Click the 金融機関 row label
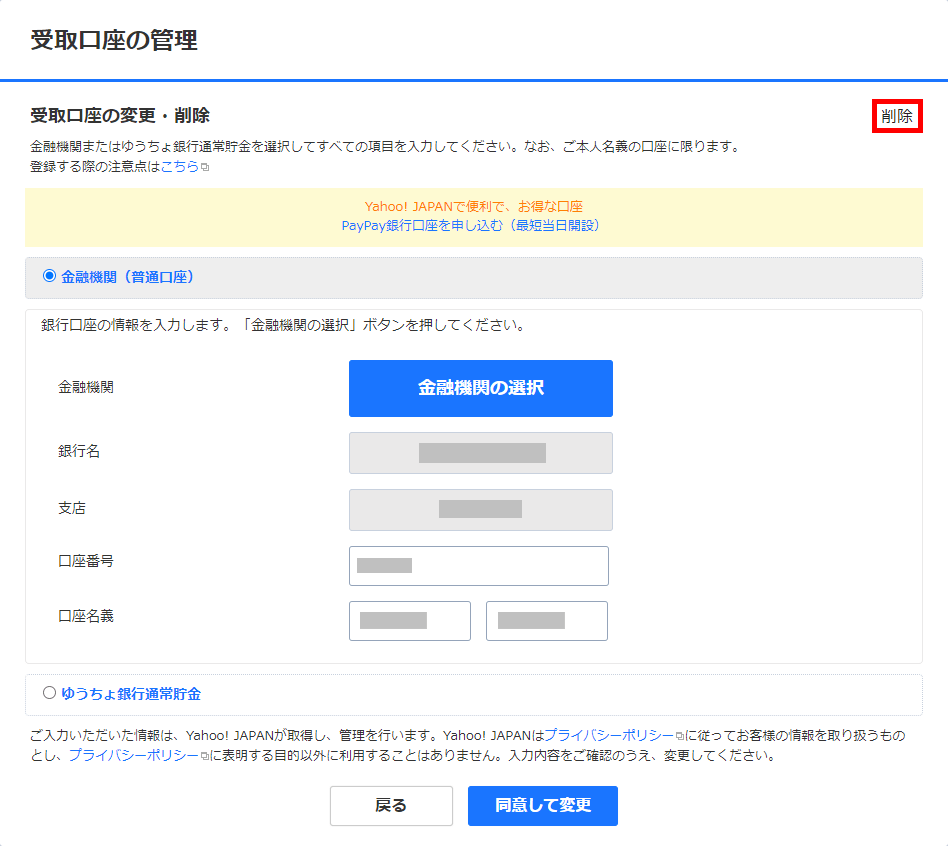Image resolution: width=948 pixels, height=846 pixels. point(86,387)
